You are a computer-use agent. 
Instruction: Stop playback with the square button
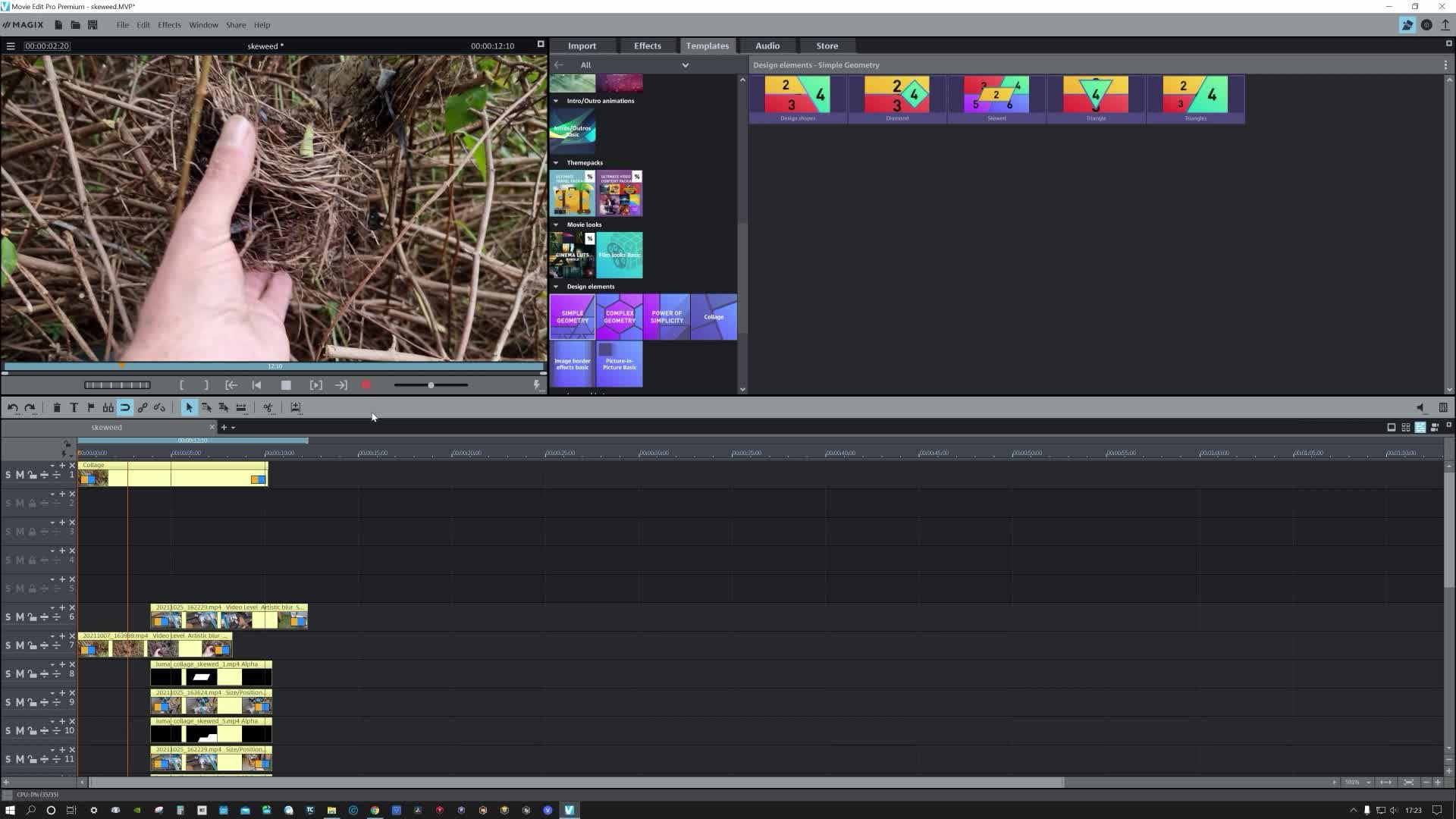(x=286, y=385)
